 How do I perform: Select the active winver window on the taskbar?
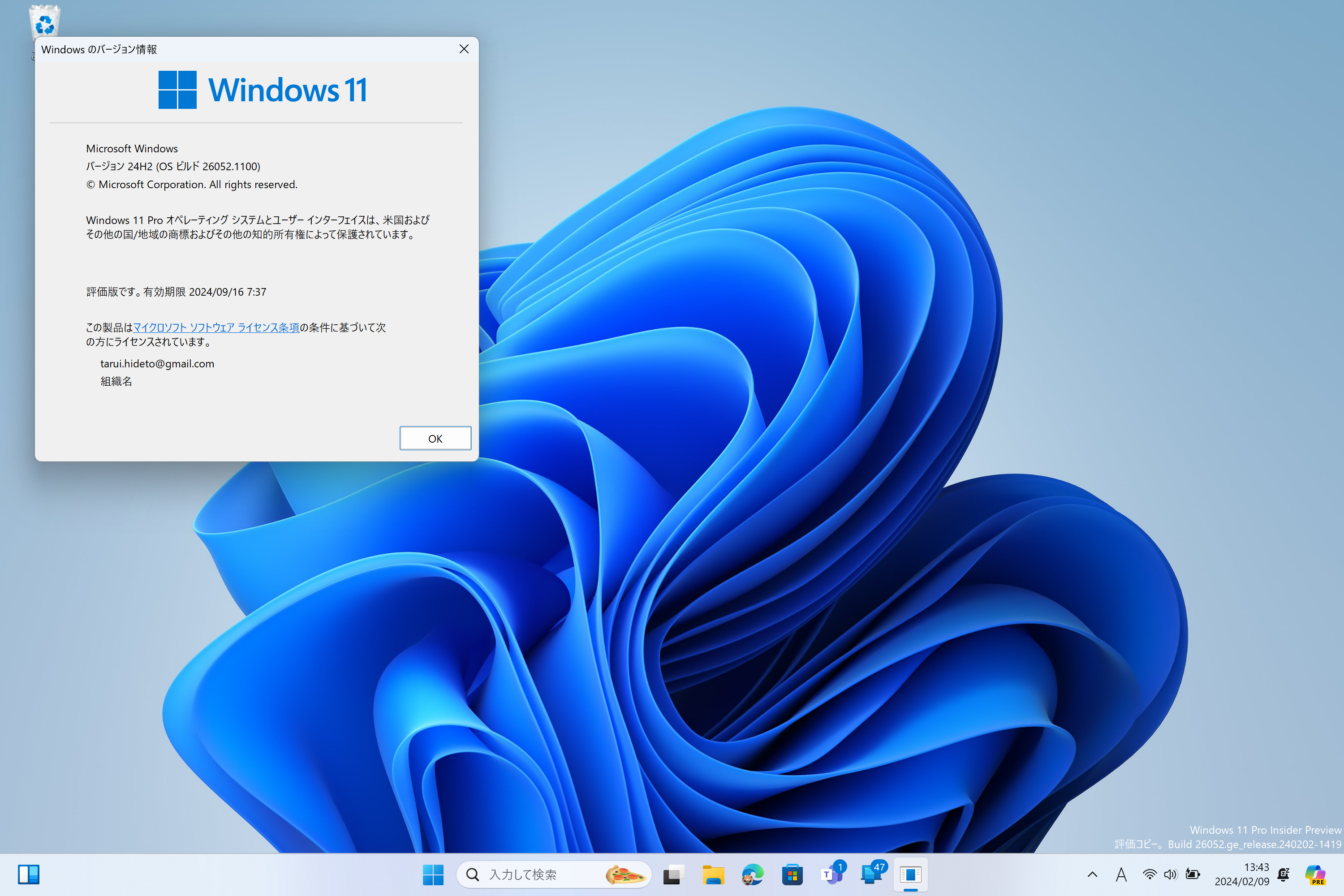pyautogui.click(x=911, y=874)
